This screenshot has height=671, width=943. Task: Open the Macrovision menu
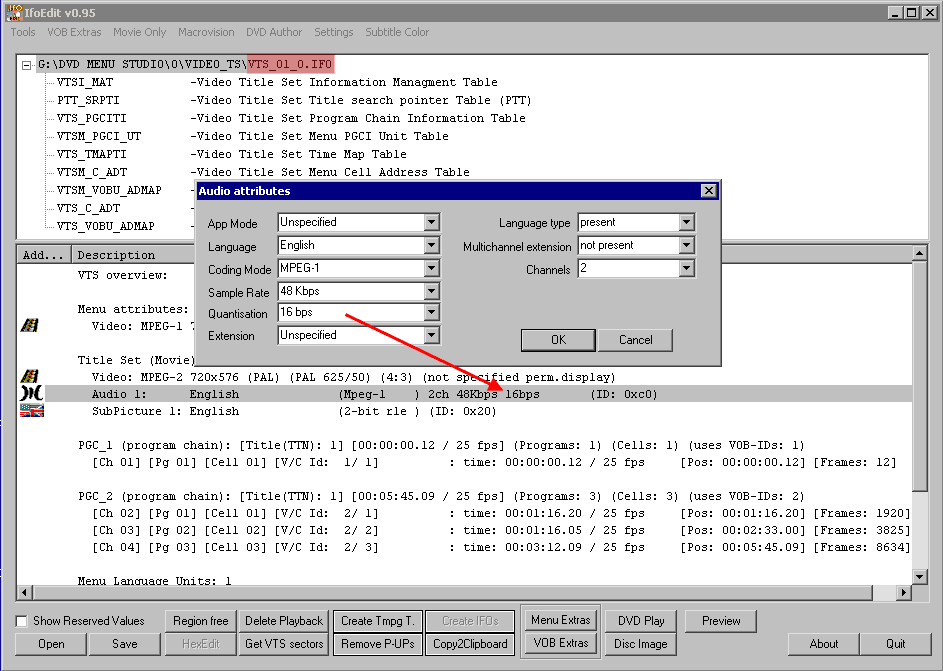206,32
